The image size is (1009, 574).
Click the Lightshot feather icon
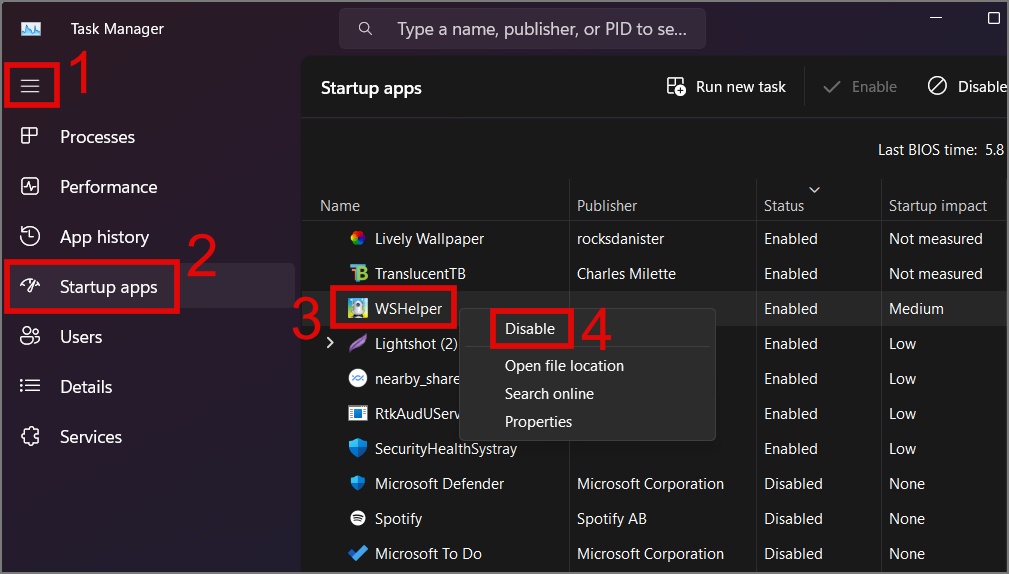(x=358, y=343)
